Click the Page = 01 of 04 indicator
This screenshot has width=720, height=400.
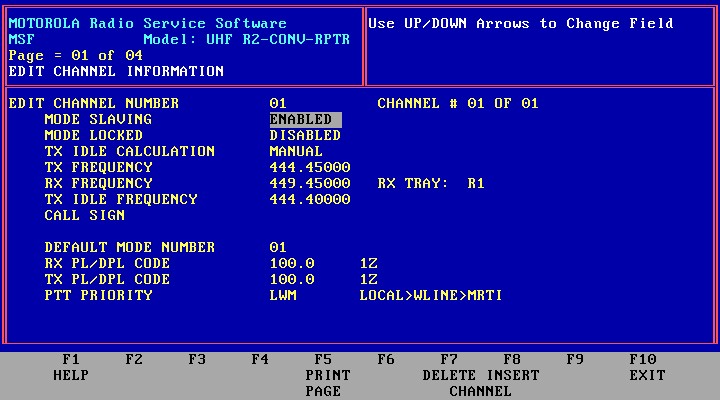(x=76, y=56)
